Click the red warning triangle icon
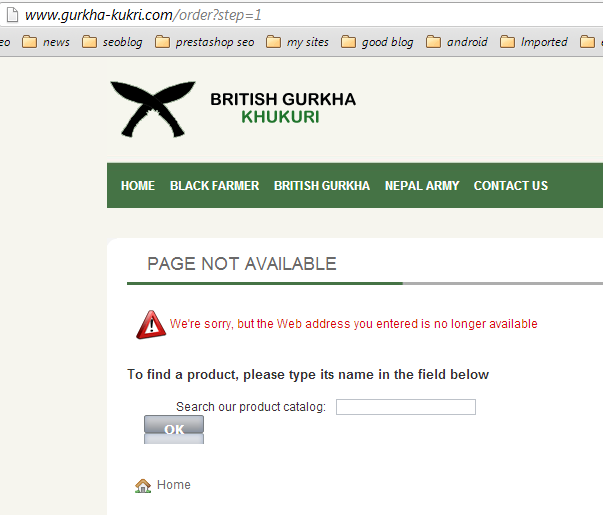Image resolution: width=603 pixels, height=515 pixels. point(151,325)
